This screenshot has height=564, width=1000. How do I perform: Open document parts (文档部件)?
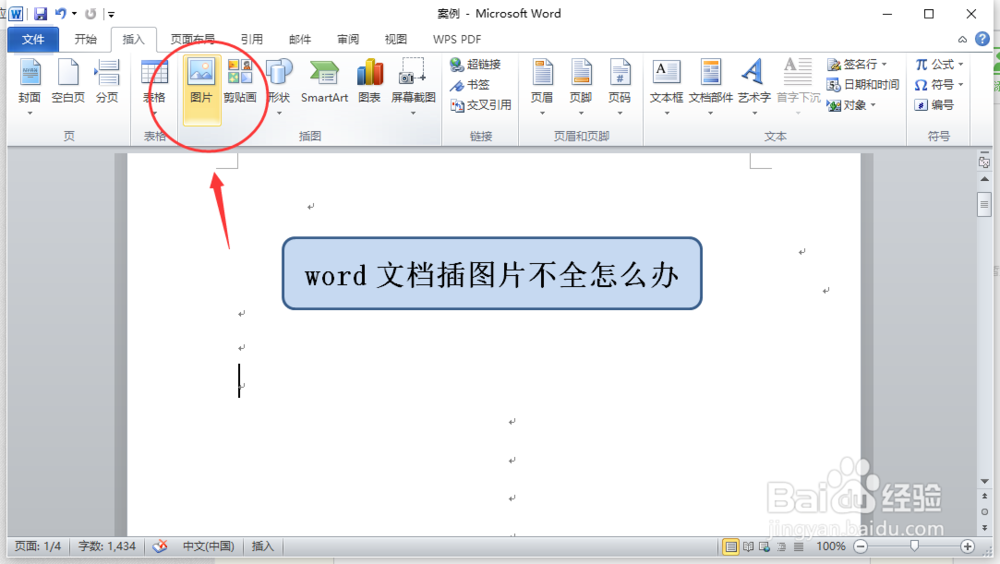(x=710, y=82)
